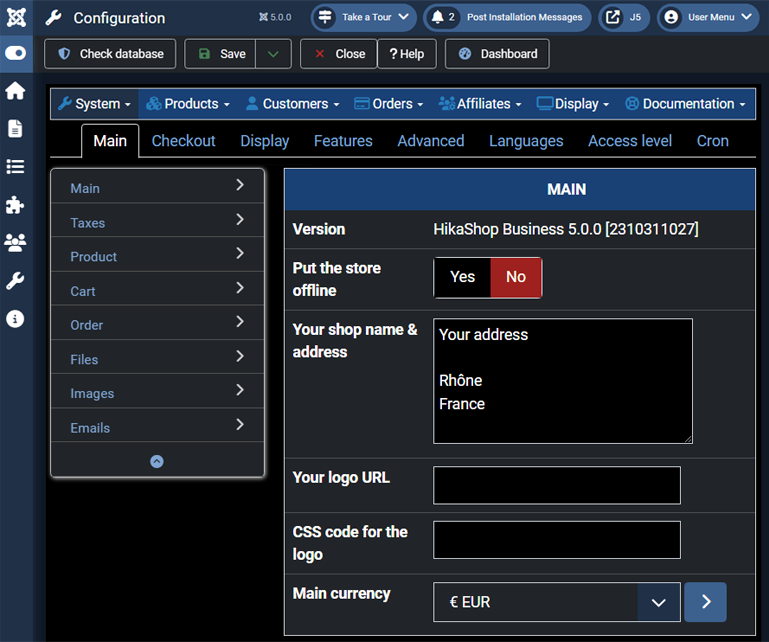The height and width of the screenshot is (642, 769).
Task: Open the Products menu
Action: coord(188,104)
